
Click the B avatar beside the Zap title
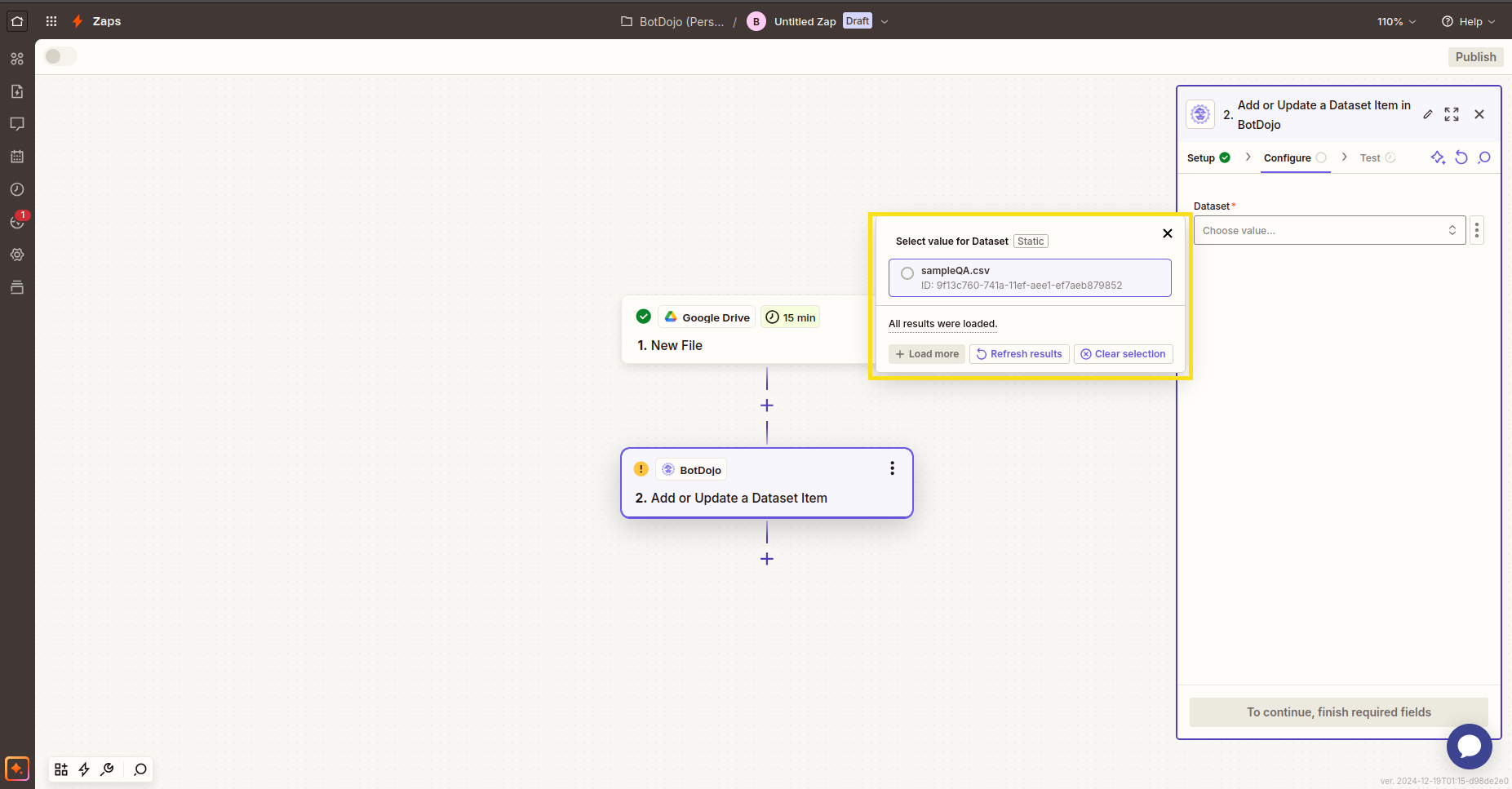(x=756, y=22)
